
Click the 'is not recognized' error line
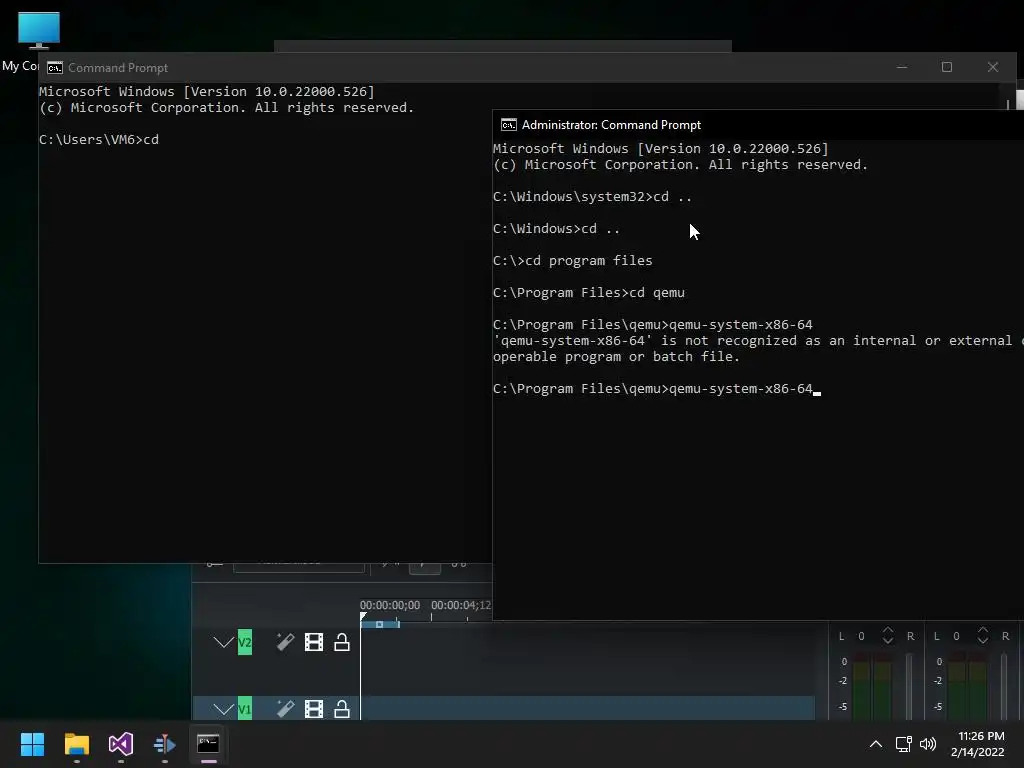758,341
